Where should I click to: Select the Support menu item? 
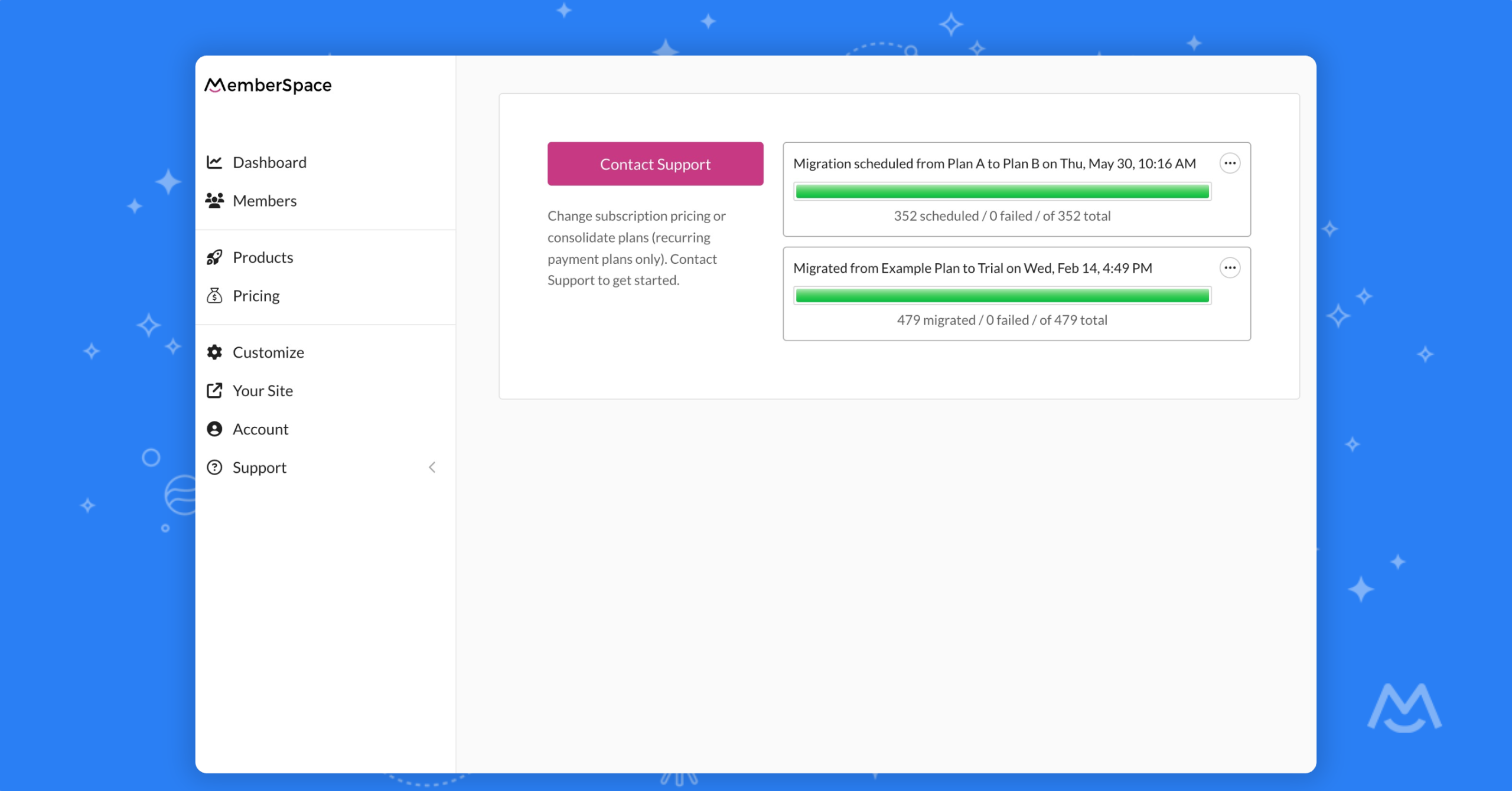pyautogui.click(x=260, y=467)
